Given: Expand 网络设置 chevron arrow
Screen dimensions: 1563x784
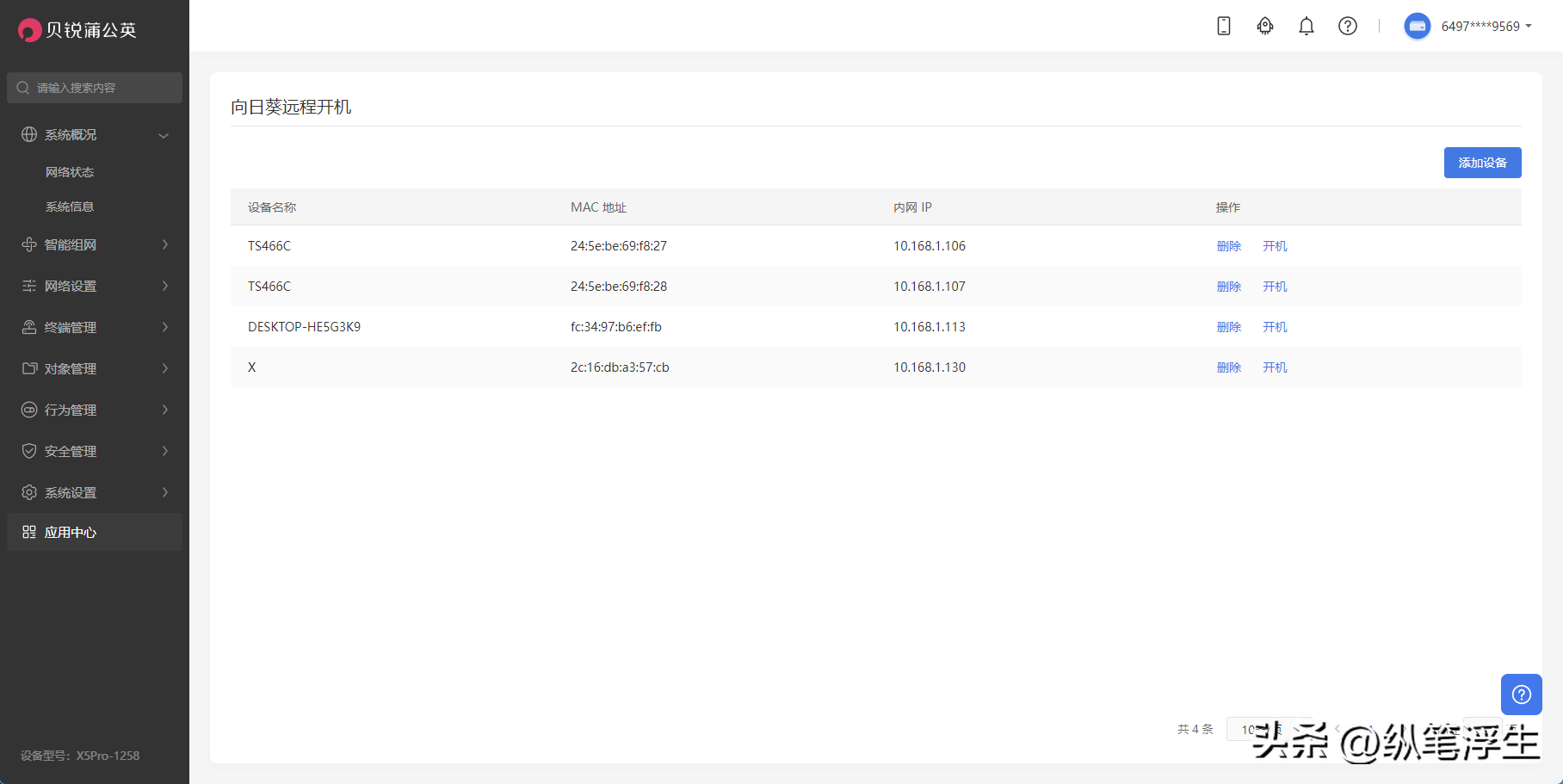Looking at the screenshot, I should pos(165,286).
